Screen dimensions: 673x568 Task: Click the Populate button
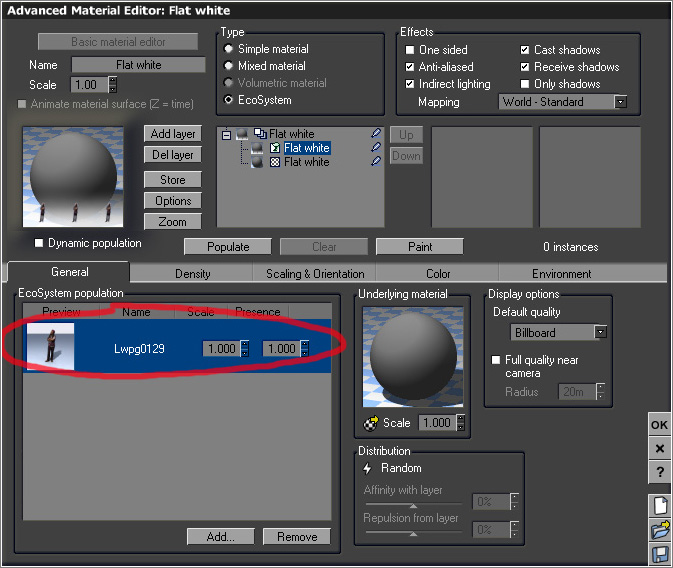[x=228, y=247]
